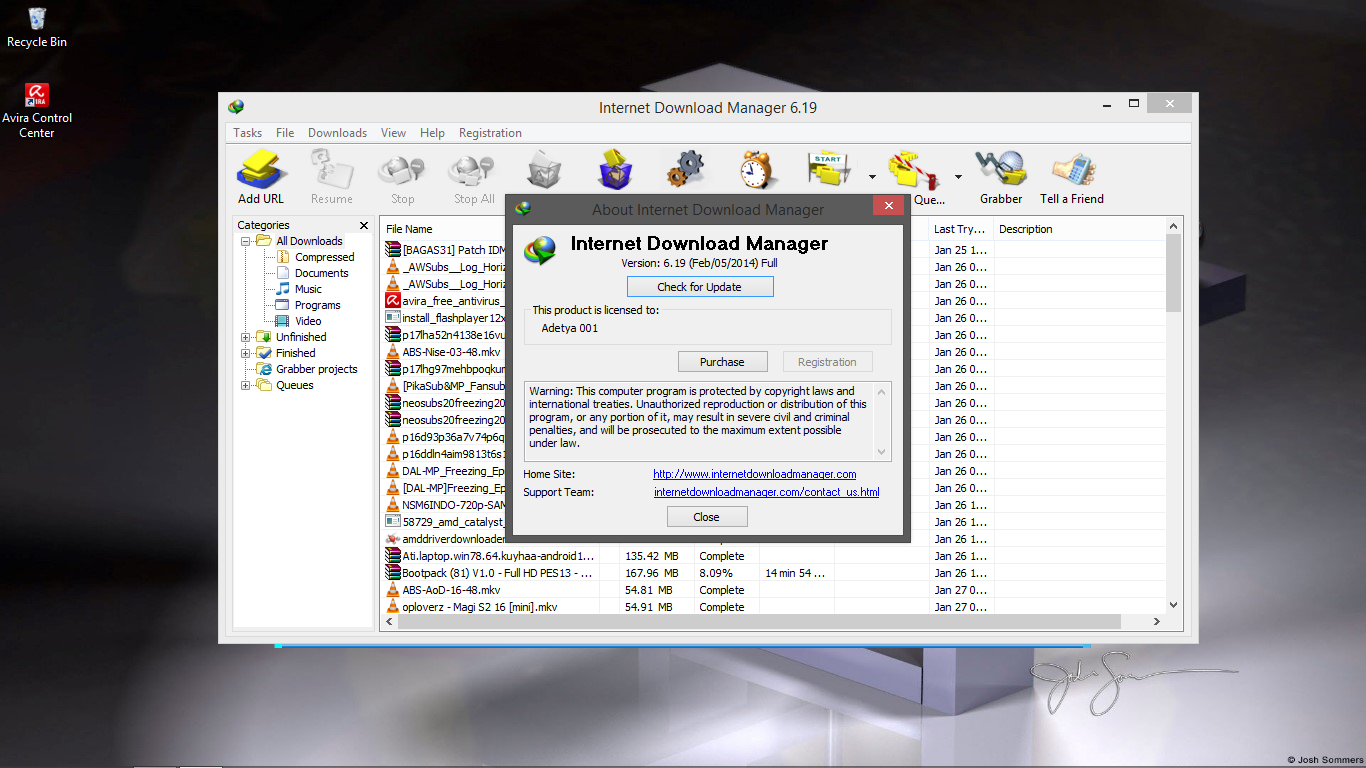Select the Avira Control Center desktop icon
The height and width of the screenshot is (768, 1366).
(37, 110)
